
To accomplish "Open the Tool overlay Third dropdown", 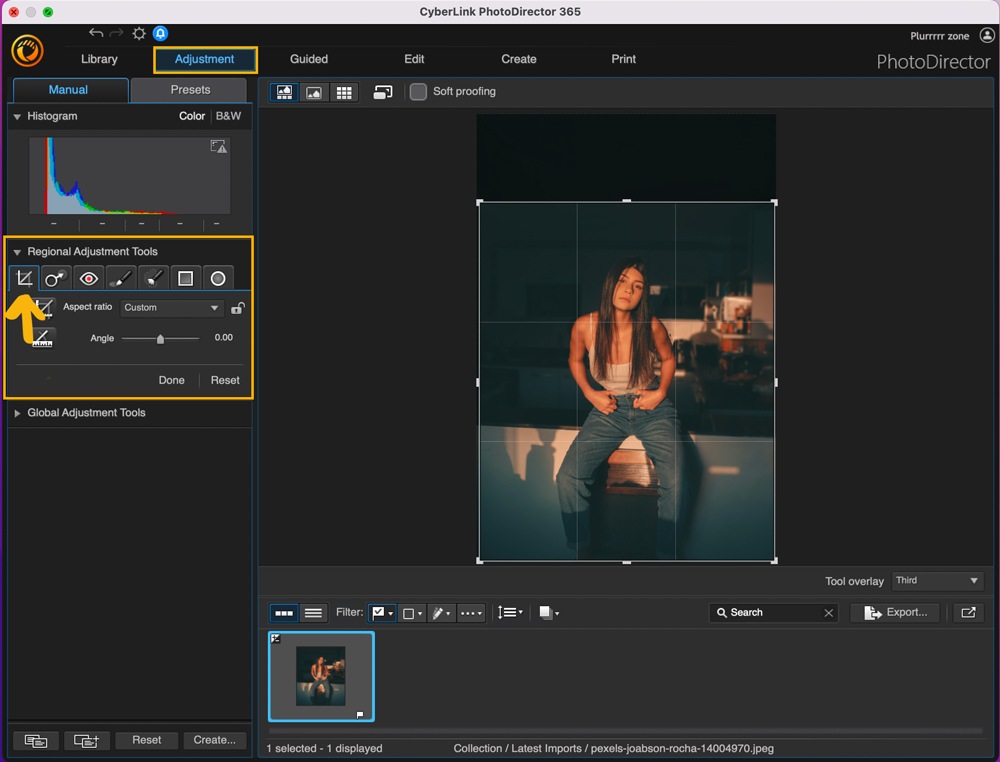I will (937, 581).
